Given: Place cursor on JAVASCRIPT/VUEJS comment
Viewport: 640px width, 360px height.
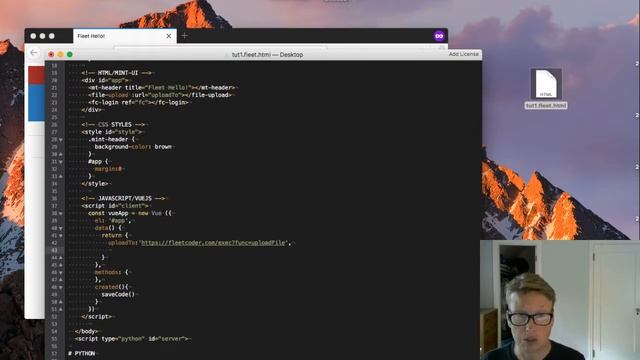Looking at the screenshot, I should 123,198.
